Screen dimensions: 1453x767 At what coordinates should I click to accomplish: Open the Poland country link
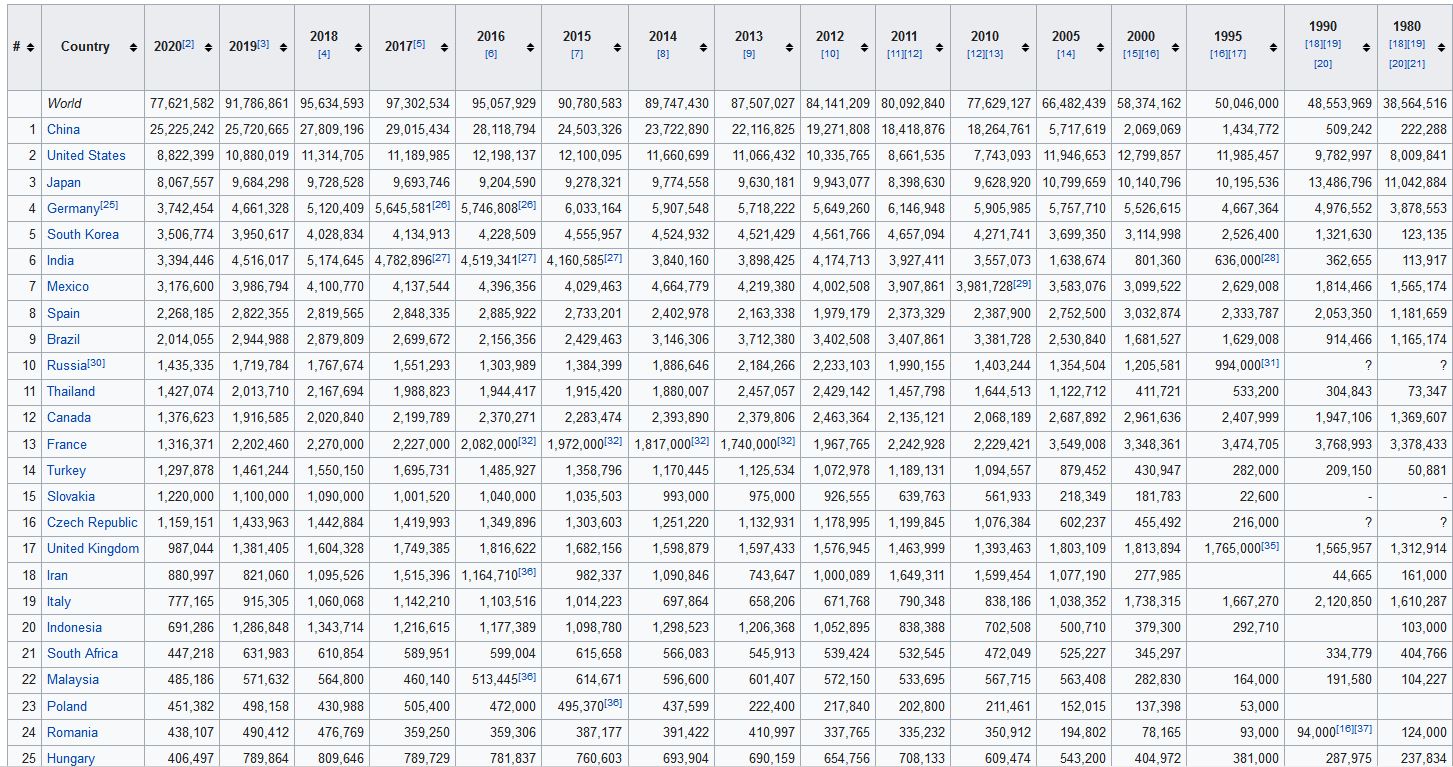point(67,706)
